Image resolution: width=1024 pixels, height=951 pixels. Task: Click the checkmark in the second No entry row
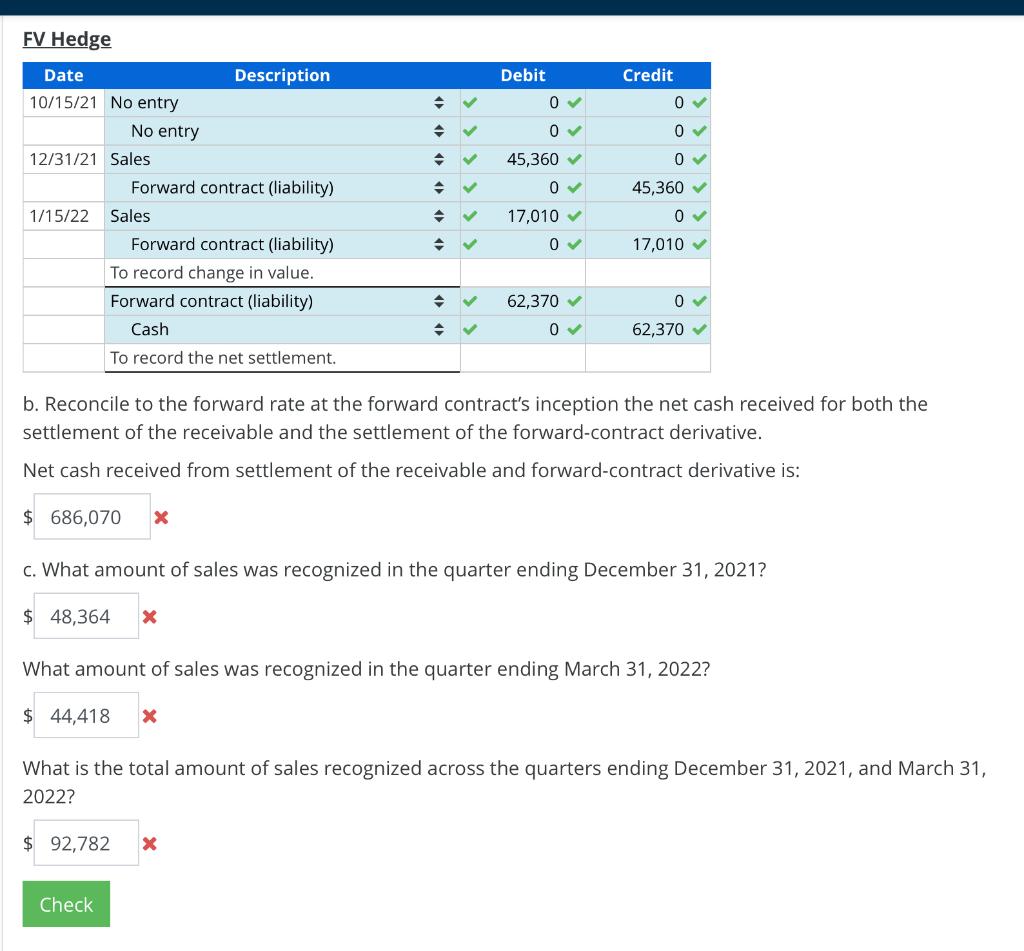(469, 131)
